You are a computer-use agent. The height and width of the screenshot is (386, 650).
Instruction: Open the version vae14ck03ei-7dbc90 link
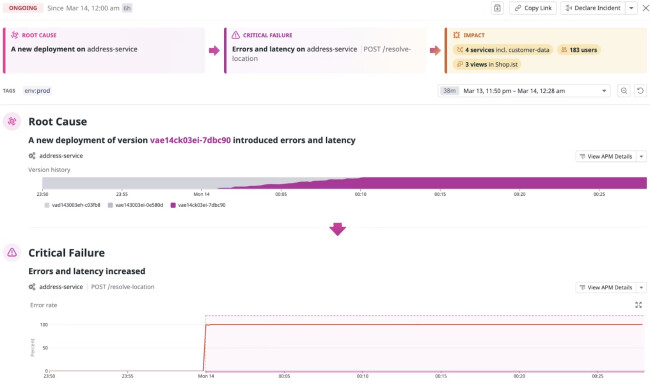point(190,140)
